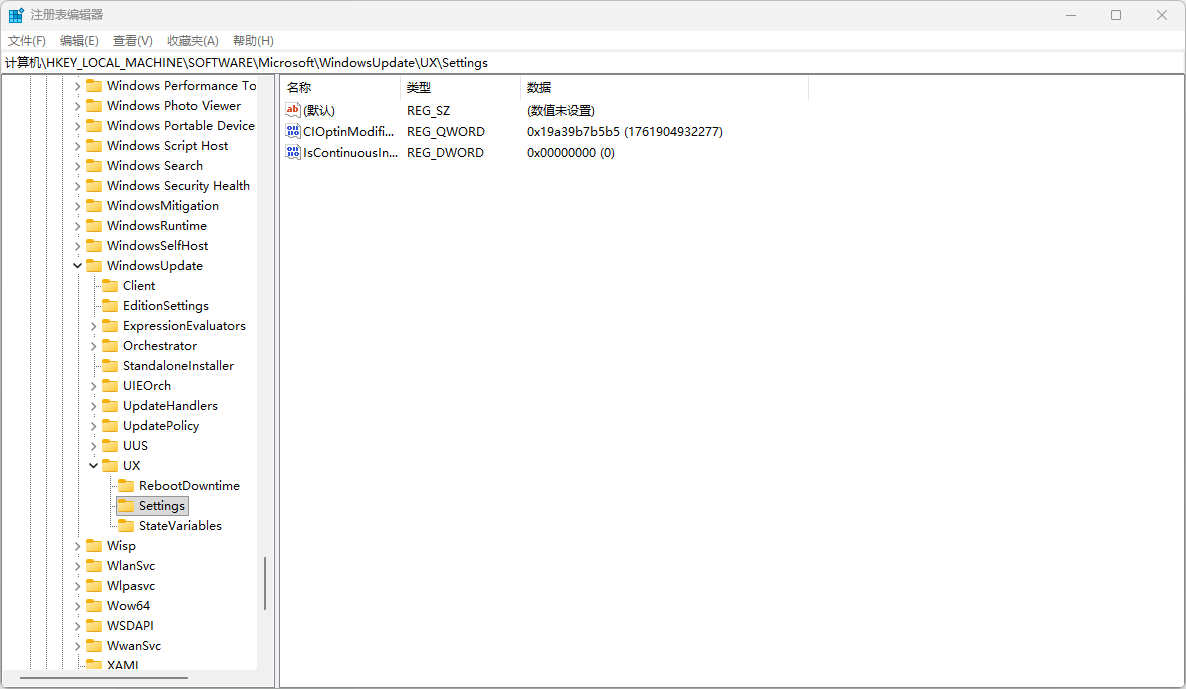Click the string value icon of (默认)
Image resolution: width=1186 pixels, height=689 pixels.
(293, 110)
